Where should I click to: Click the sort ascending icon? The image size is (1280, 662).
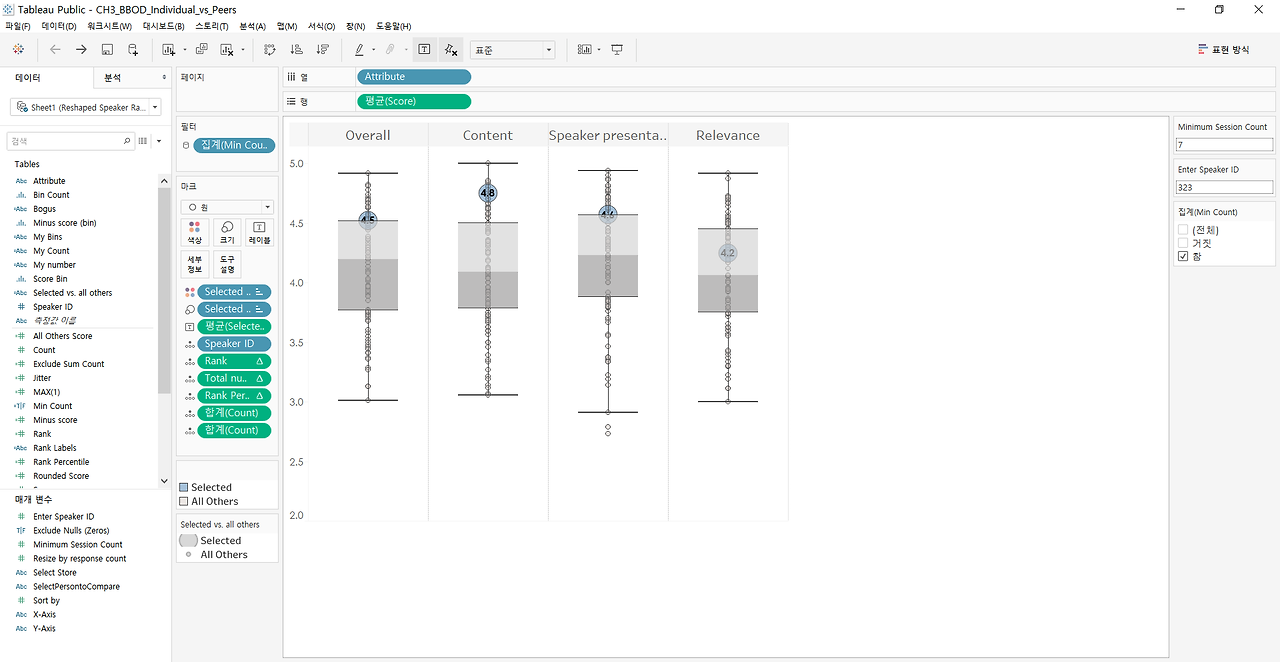(x=296, y=49)
